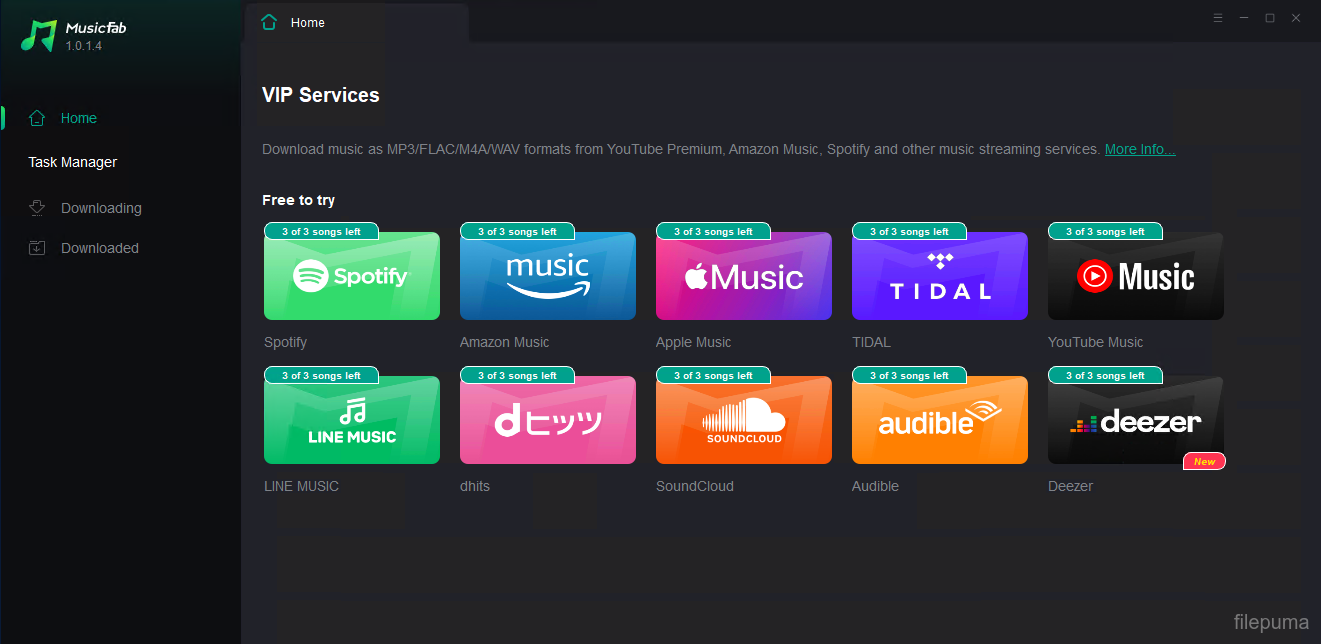Choose the SoundCloud service tile
1321x644 pixels.
[x=743, y=421]
